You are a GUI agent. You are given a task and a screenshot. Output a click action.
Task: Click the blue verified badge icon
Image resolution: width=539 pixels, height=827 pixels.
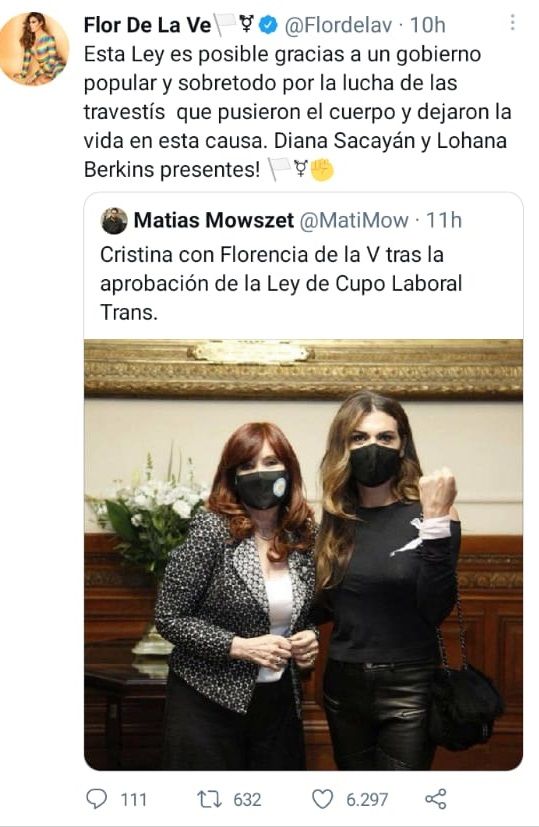point(271,25)
